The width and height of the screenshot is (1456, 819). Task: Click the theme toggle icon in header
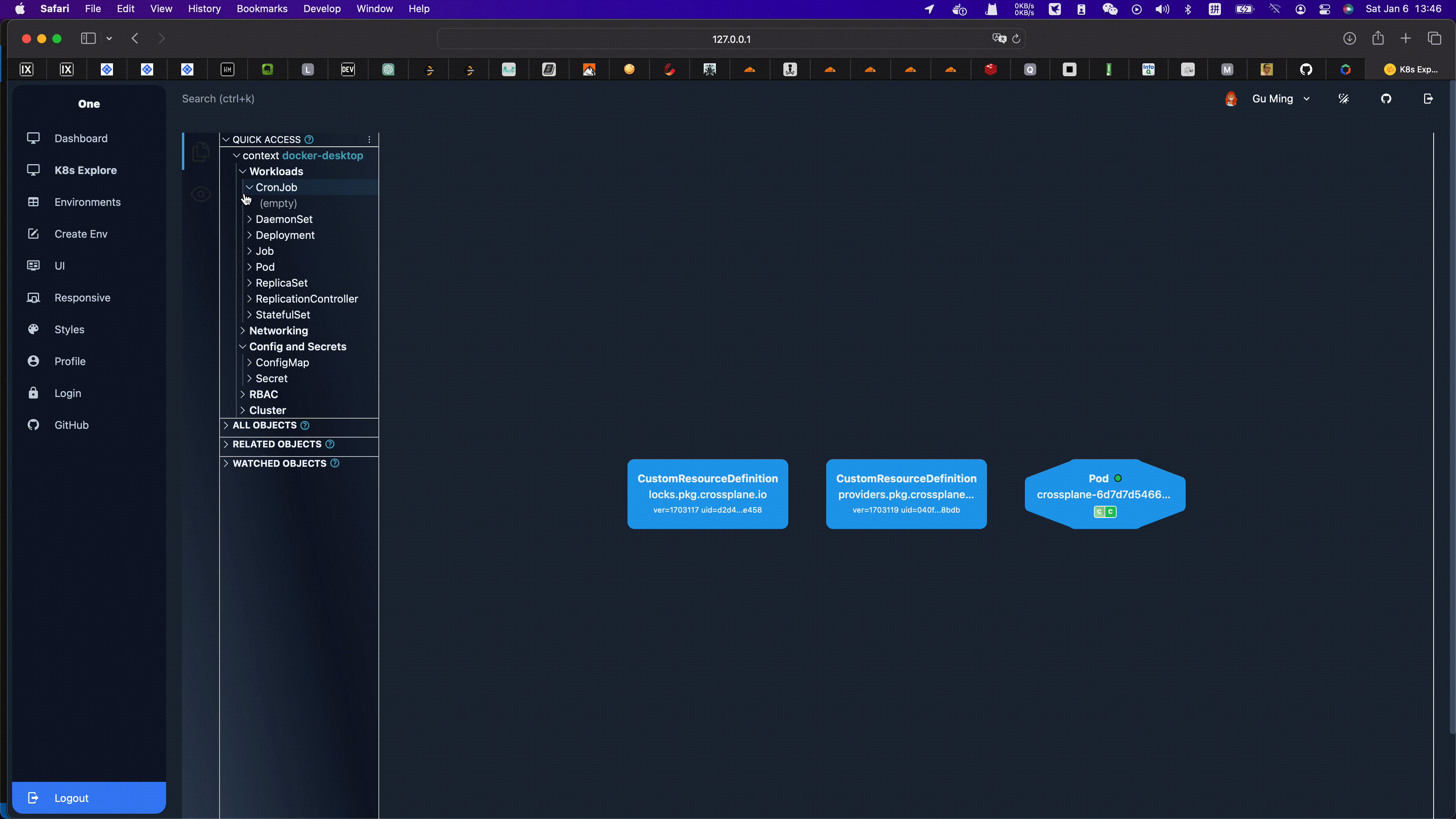click(1343, 99)
